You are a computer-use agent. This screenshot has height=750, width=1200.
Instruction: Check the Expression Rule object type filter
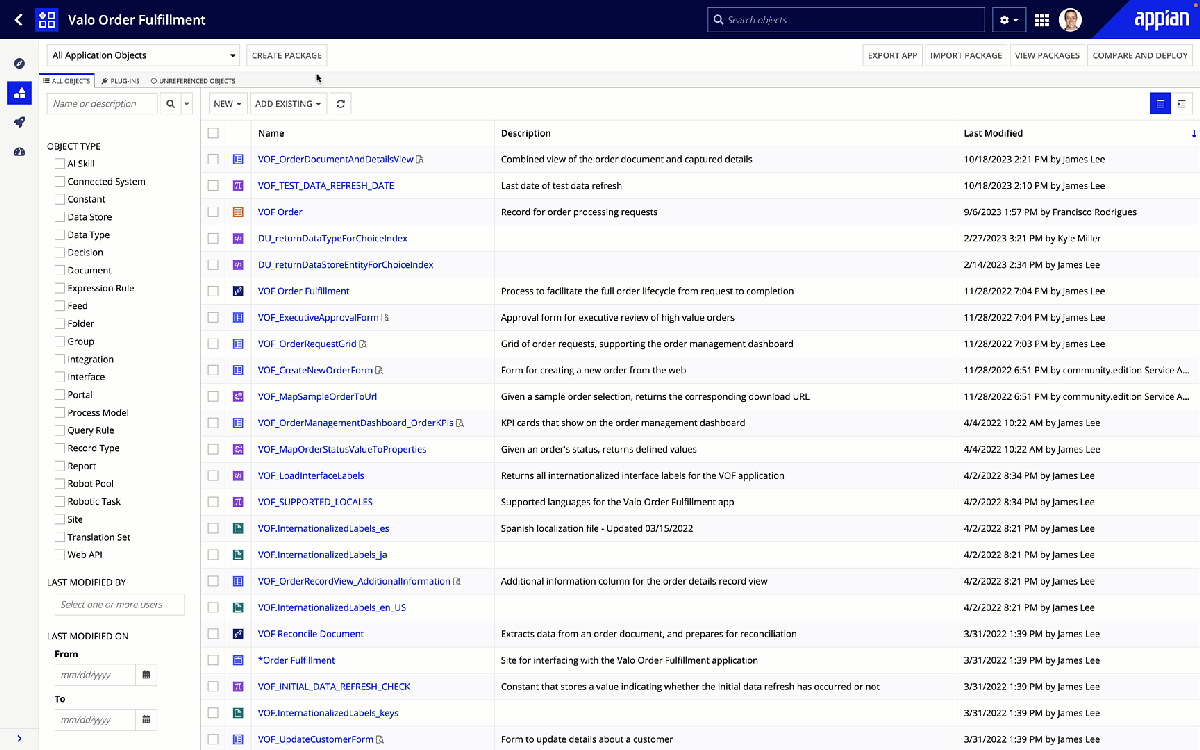(x=60, y=288)
